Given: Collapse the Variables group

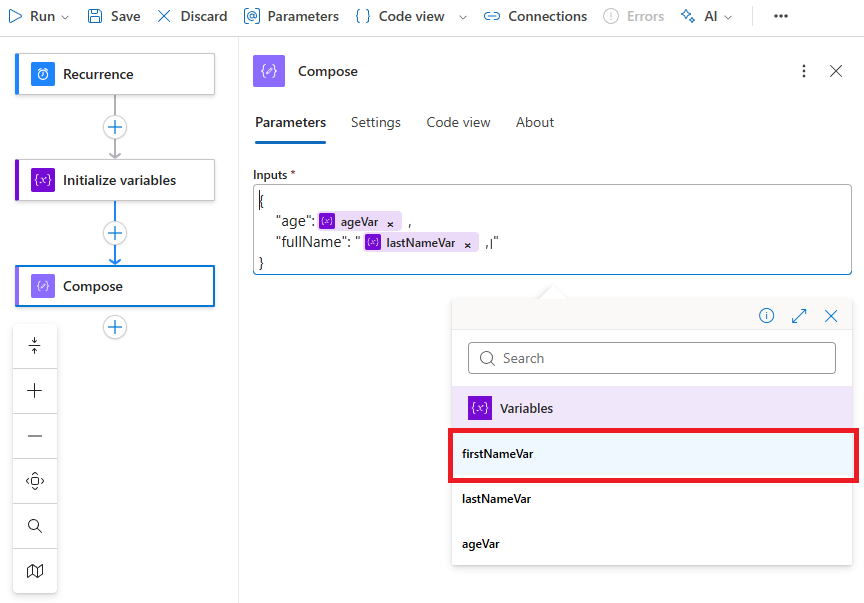Looking at the screenshot, I should click(652, 408).
